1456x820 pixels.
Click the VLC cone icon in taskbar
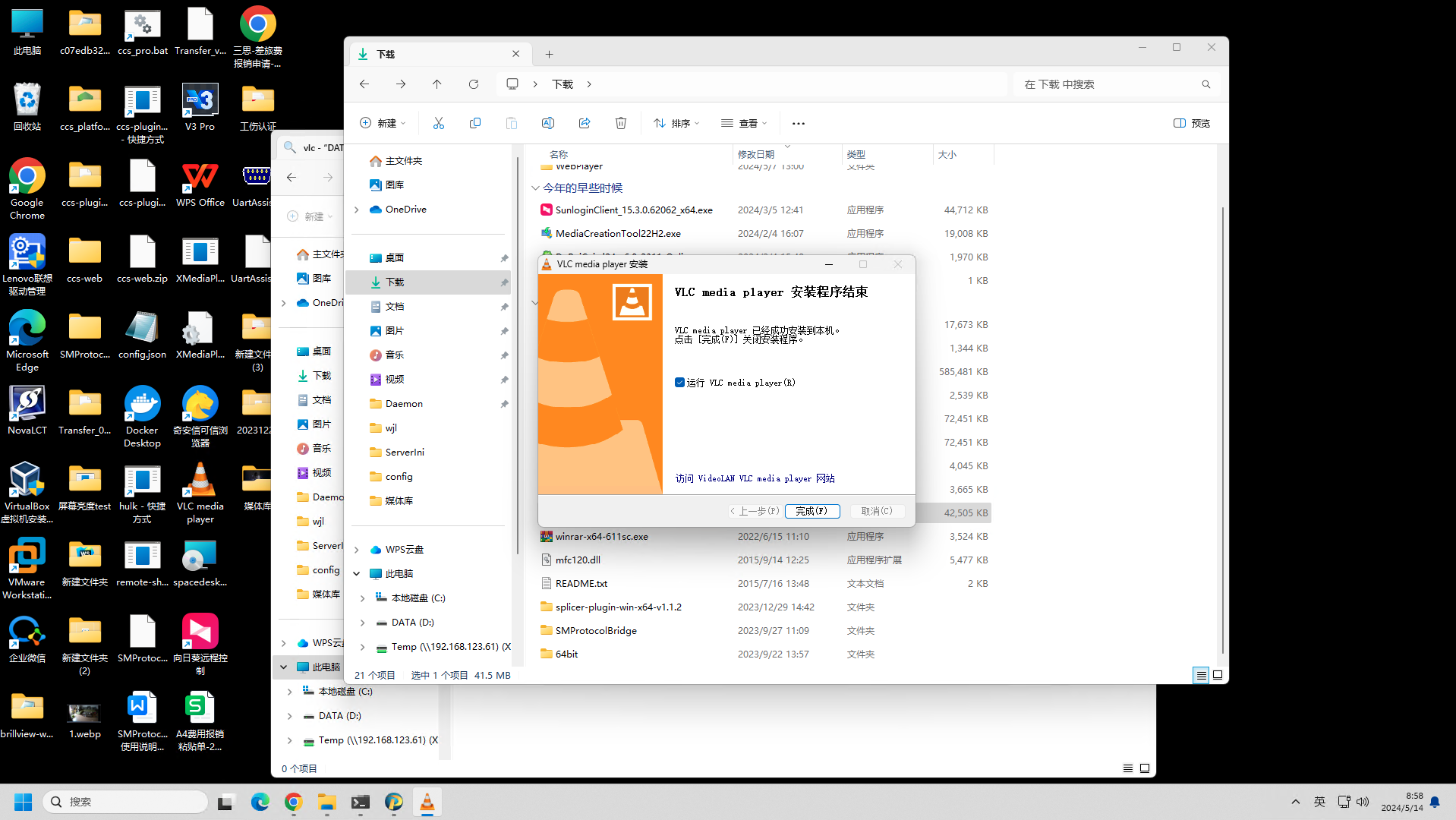click(427, 802)
